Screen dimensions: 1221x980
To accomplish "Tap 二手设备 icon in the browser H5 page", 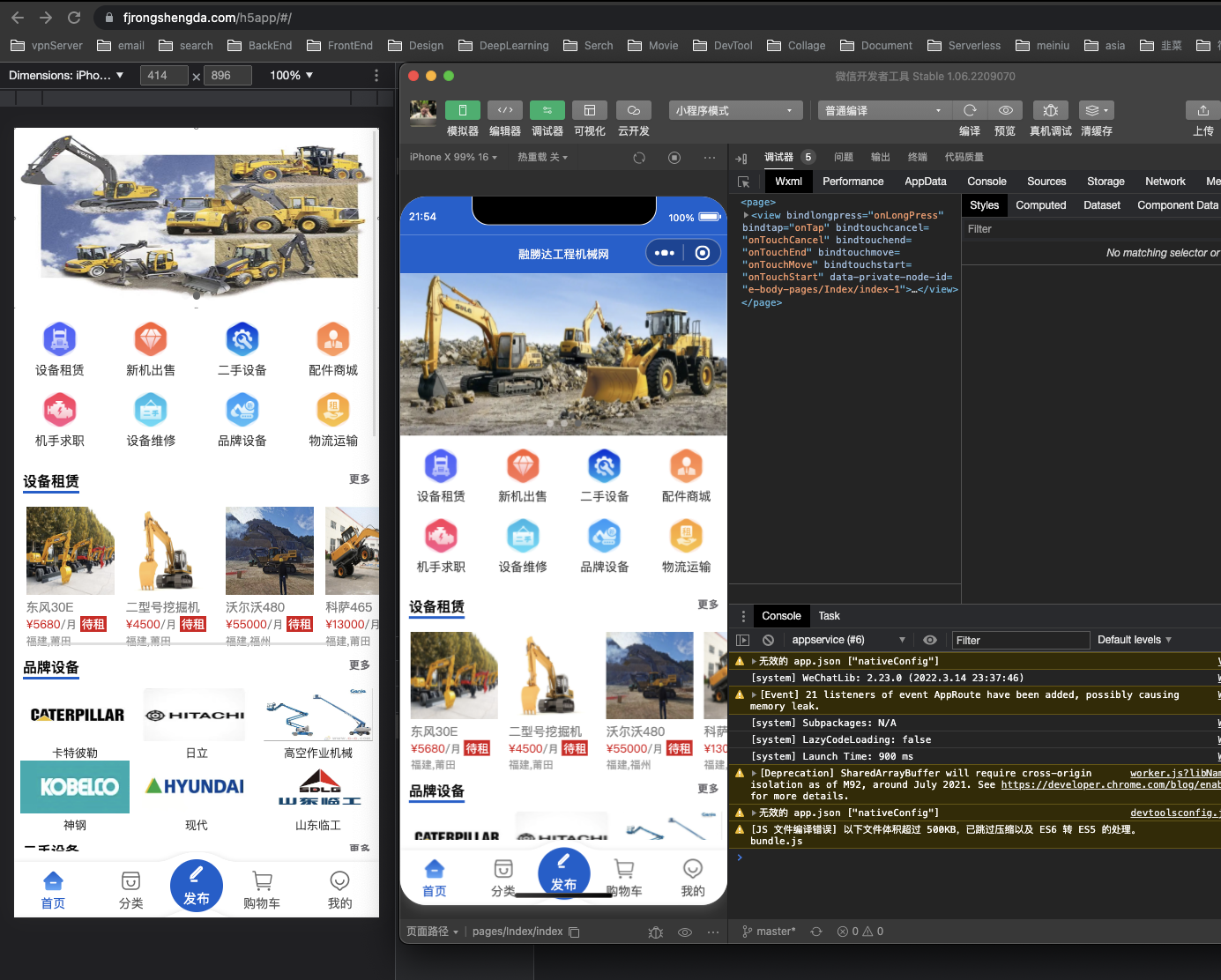I will click(x=242, y=339).
